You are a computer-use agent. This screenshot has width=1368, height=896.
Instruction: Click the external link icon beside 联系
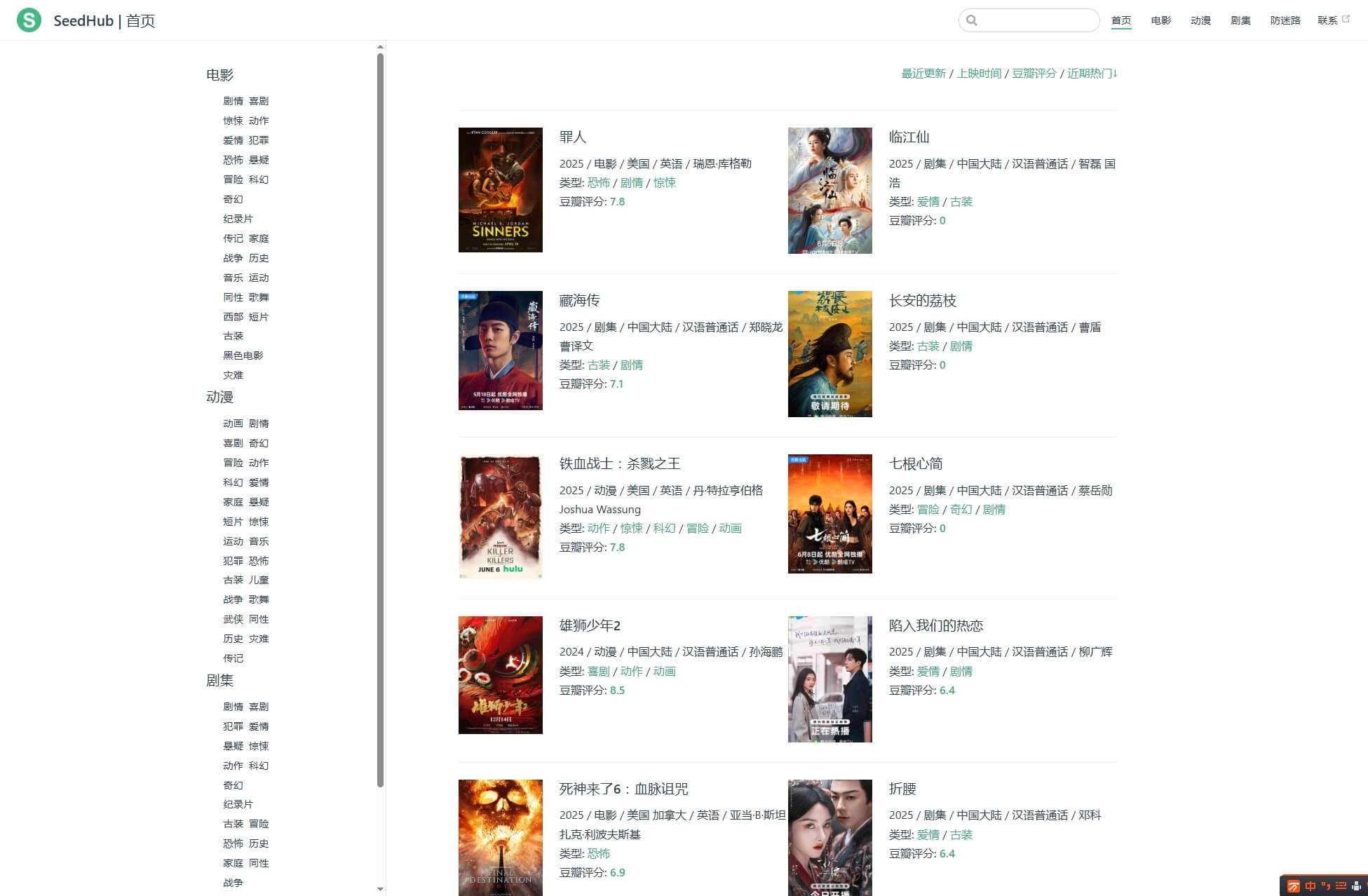click(1346, 19)
